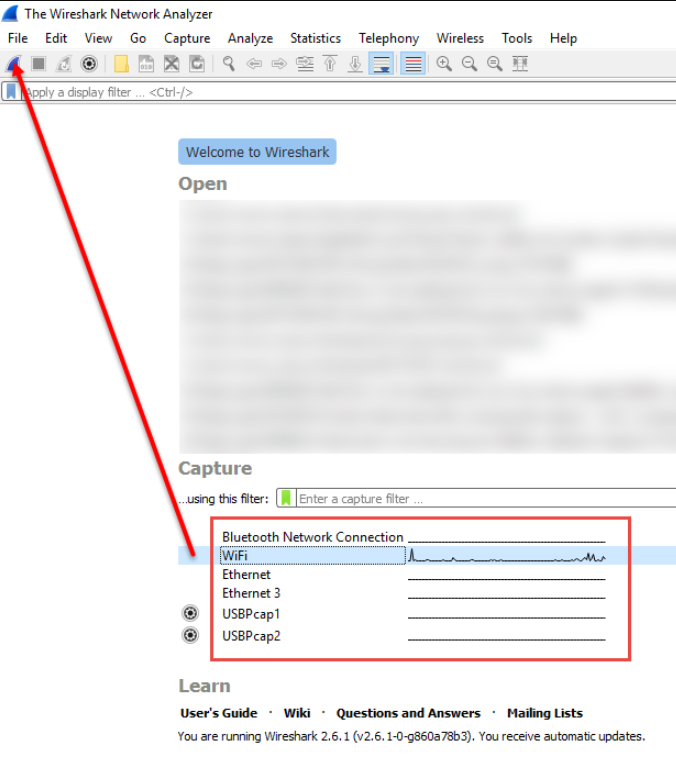The image size is (676, 773).
Task: Open capture options gear icon in toolbar
Action: pos(89,64)
